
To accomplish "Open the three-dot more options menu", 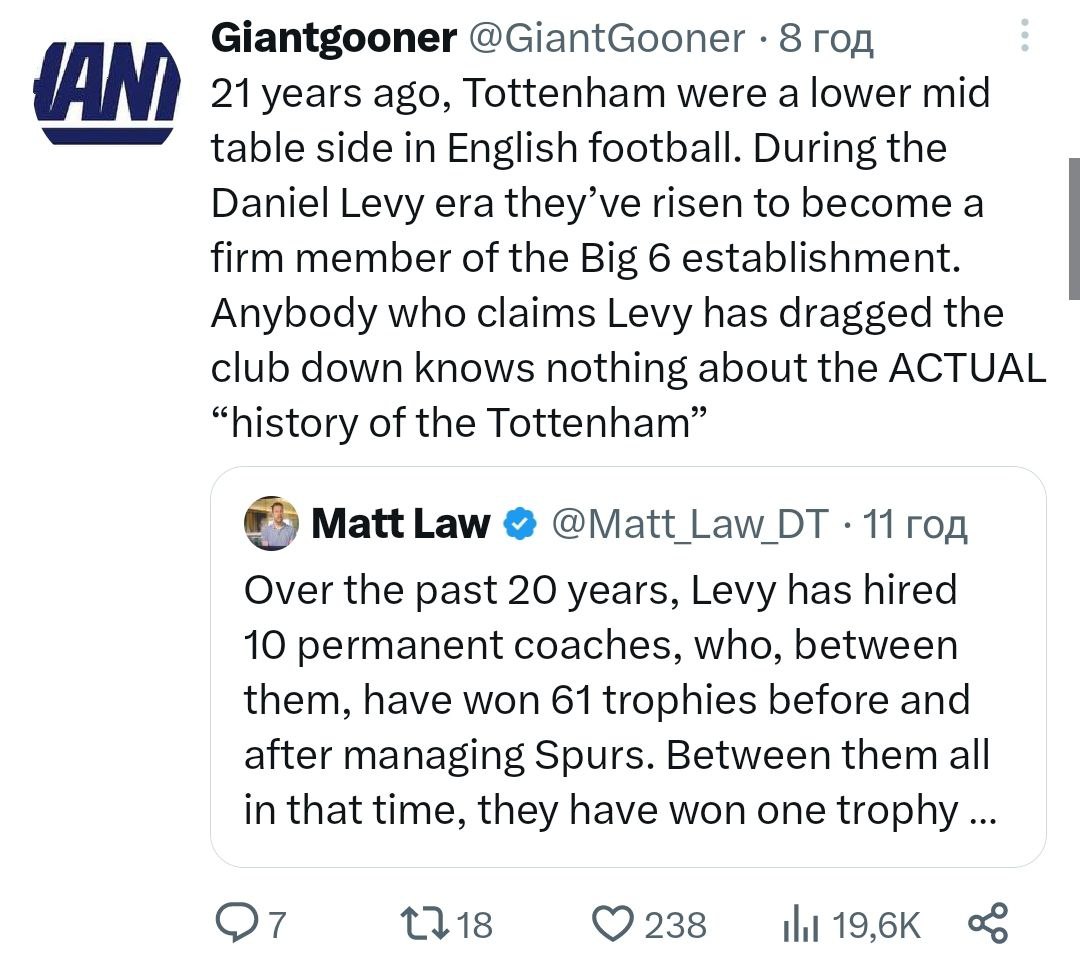I will tap(1023, 38).
